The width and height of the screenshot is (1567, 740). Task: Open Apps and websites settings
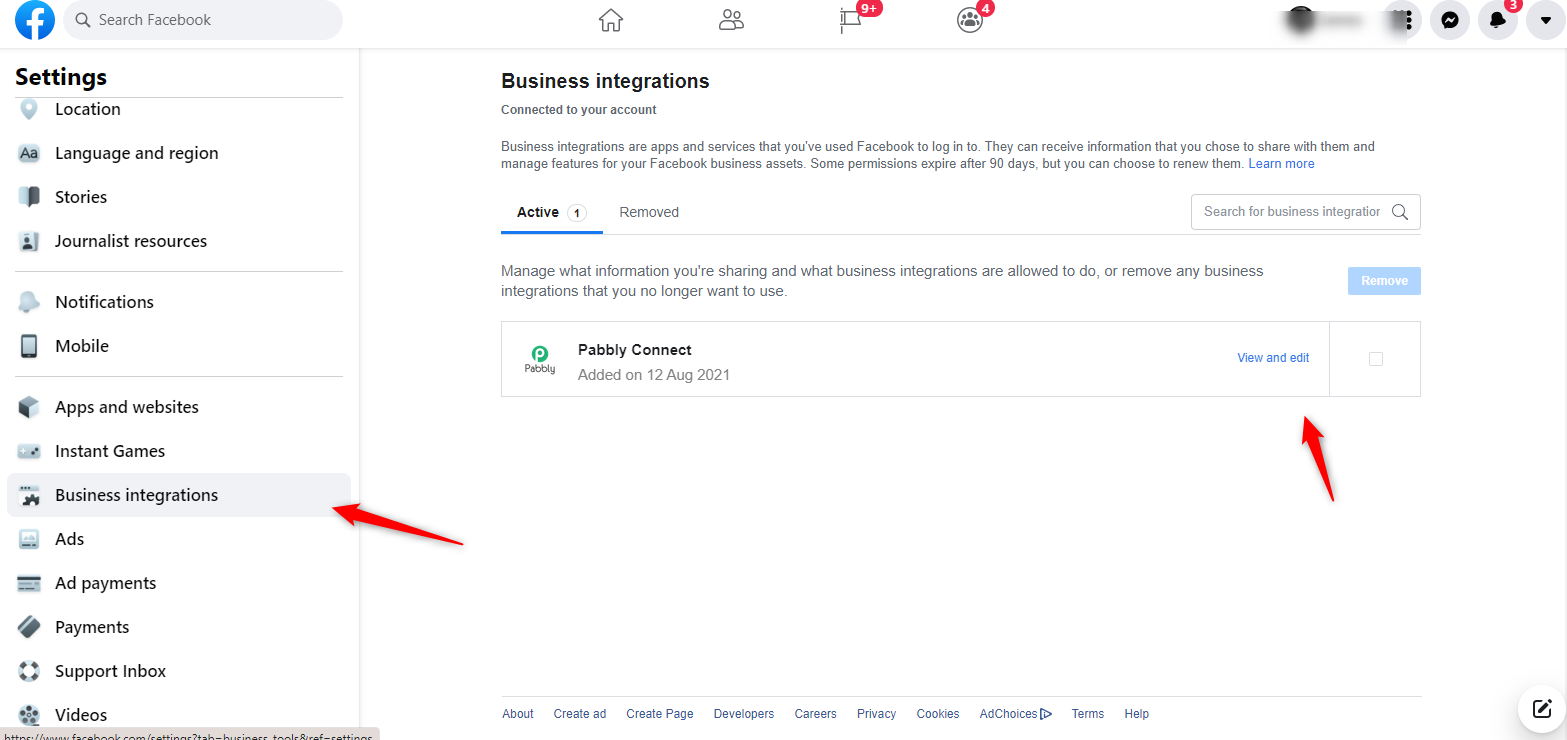click(127, 407)
